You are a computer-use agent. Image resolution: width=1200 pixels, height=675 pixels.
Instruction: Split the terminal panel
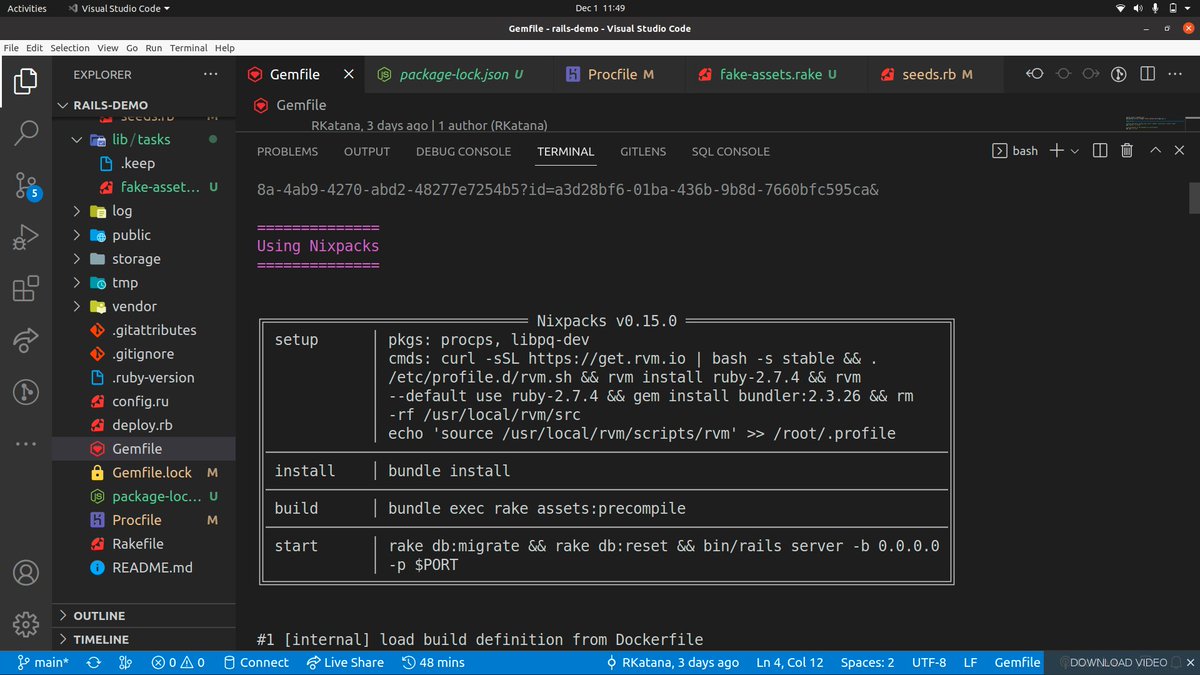pyautogui.click(x=1100, y=151)
